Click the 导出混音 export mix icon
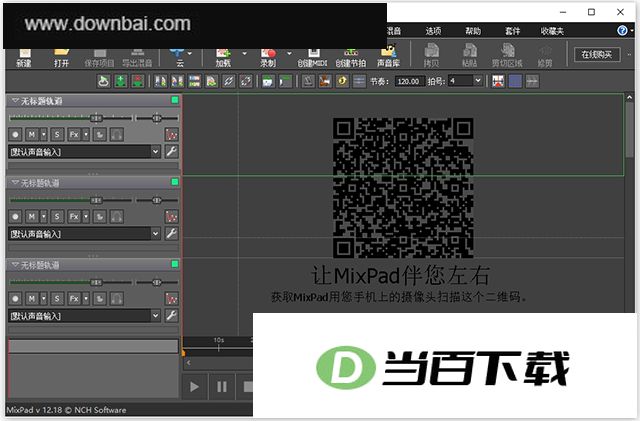Screen dimensions: 640x421 (x=137, y=57)
